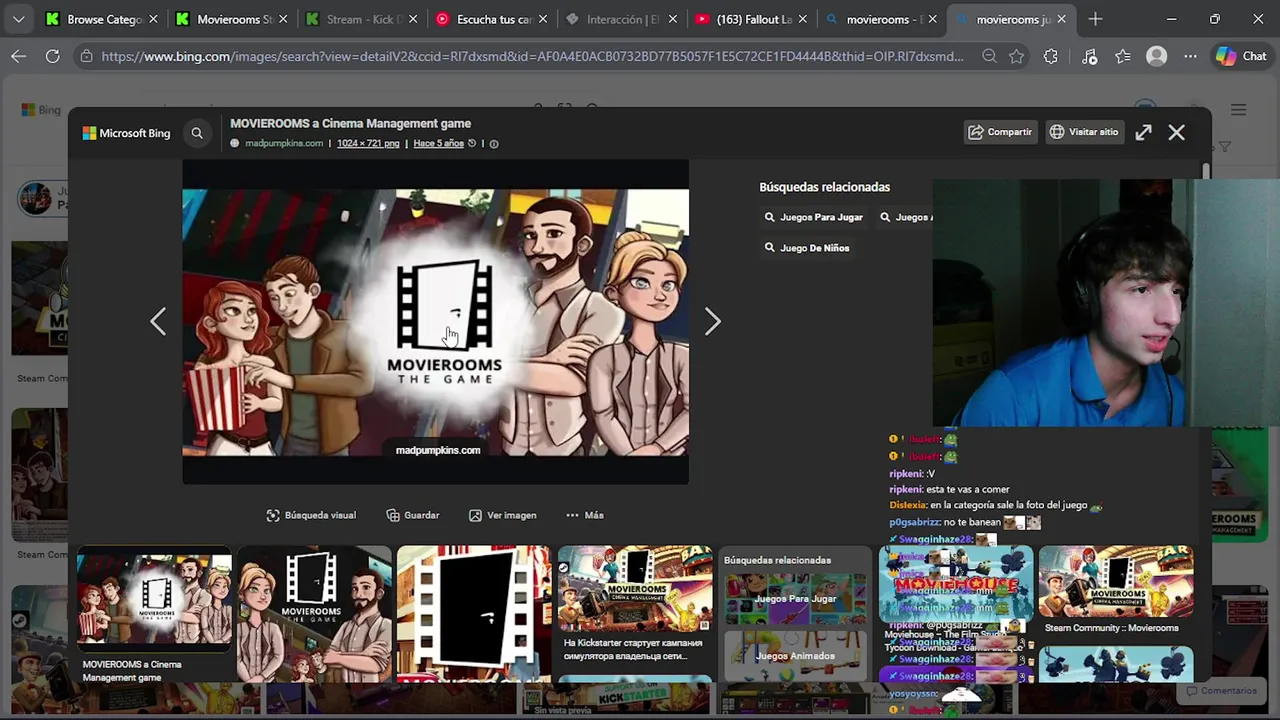1280x720 pixels.
Task: Click the 1024 × 721 png size link
Action: [x=368, y=144]
